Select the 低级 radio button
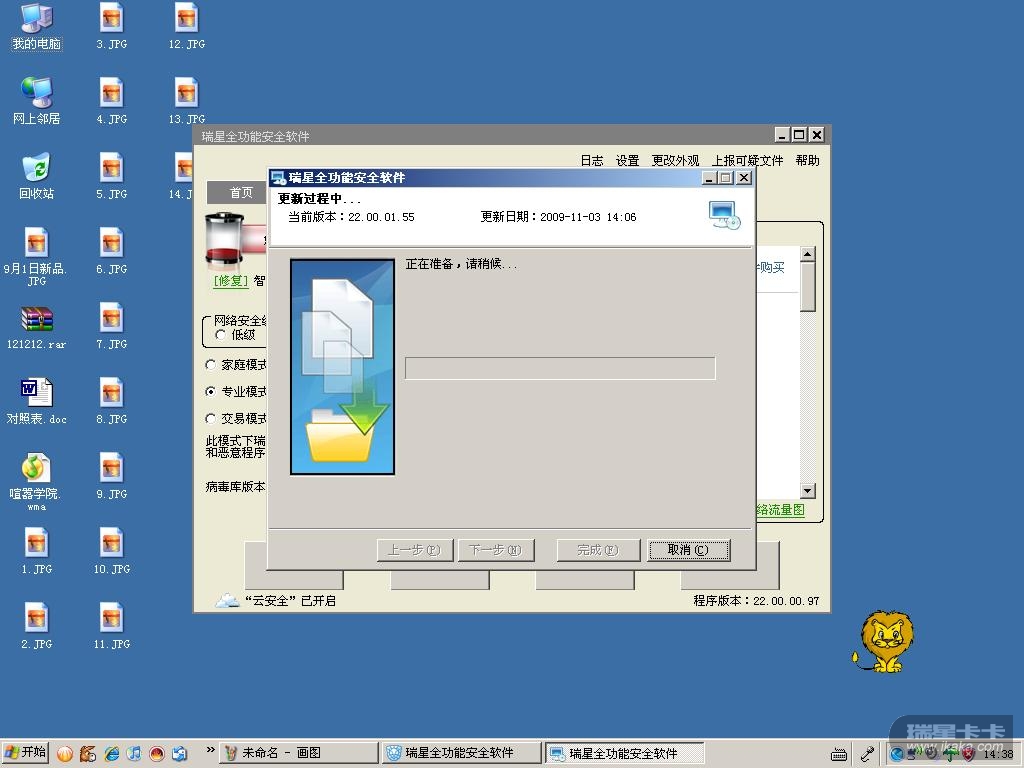The height and width of the screenshot is (768, 1024). (221, 335)
